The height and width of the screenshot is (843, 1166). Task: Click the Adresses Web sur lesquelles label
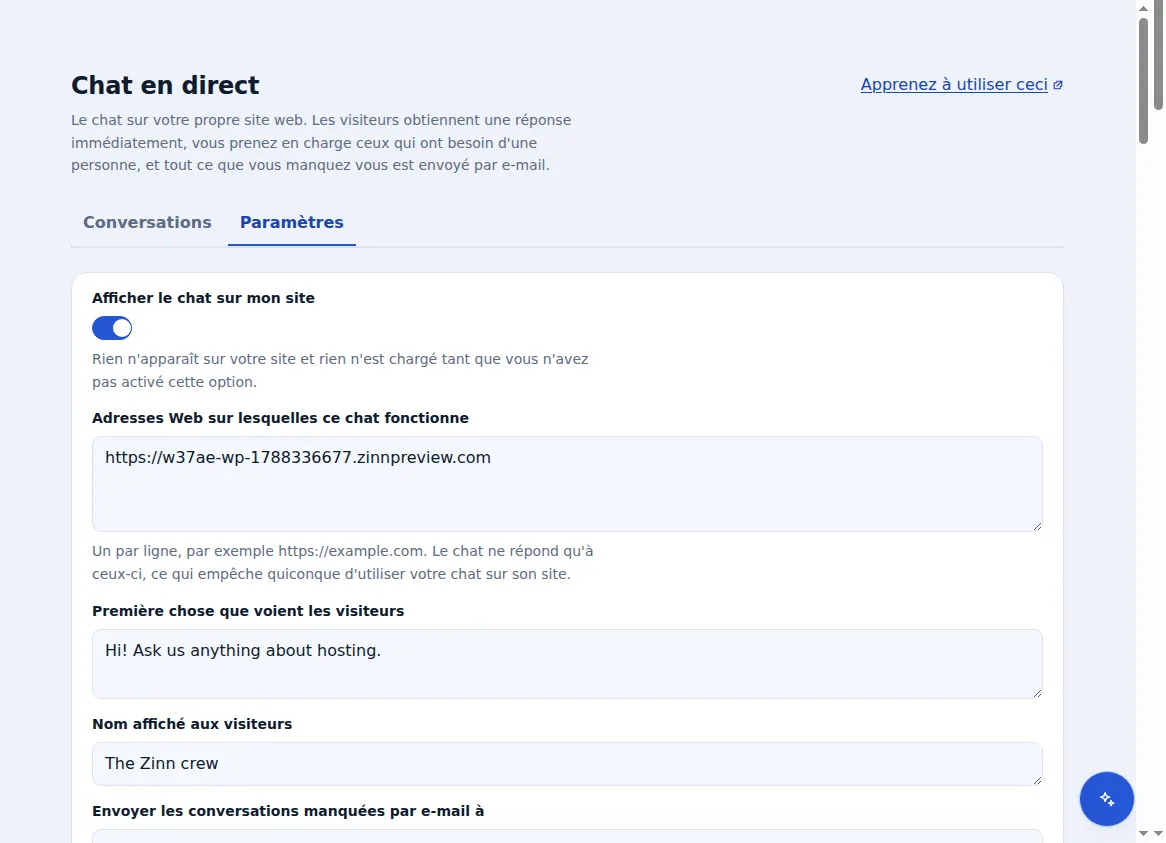[x=280, y=418]
